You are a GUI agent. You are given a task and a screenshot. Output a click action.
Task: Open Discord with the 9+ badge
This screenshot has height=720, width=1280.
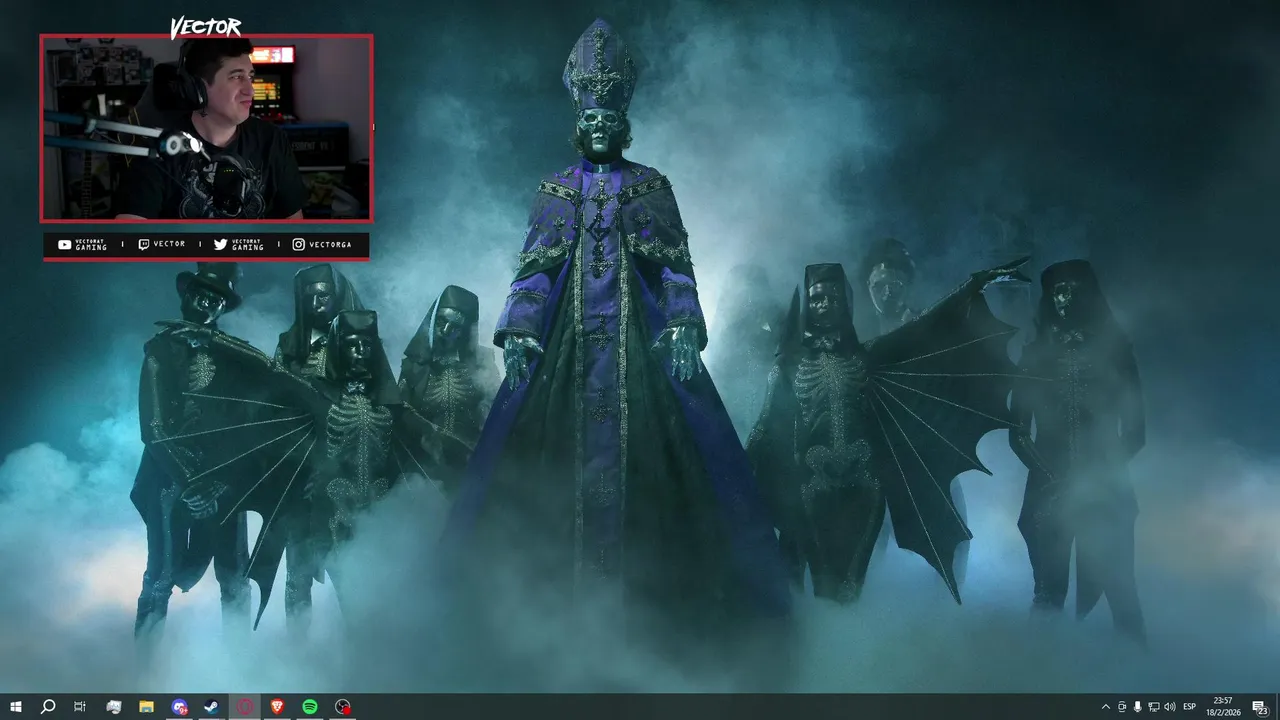179,707
